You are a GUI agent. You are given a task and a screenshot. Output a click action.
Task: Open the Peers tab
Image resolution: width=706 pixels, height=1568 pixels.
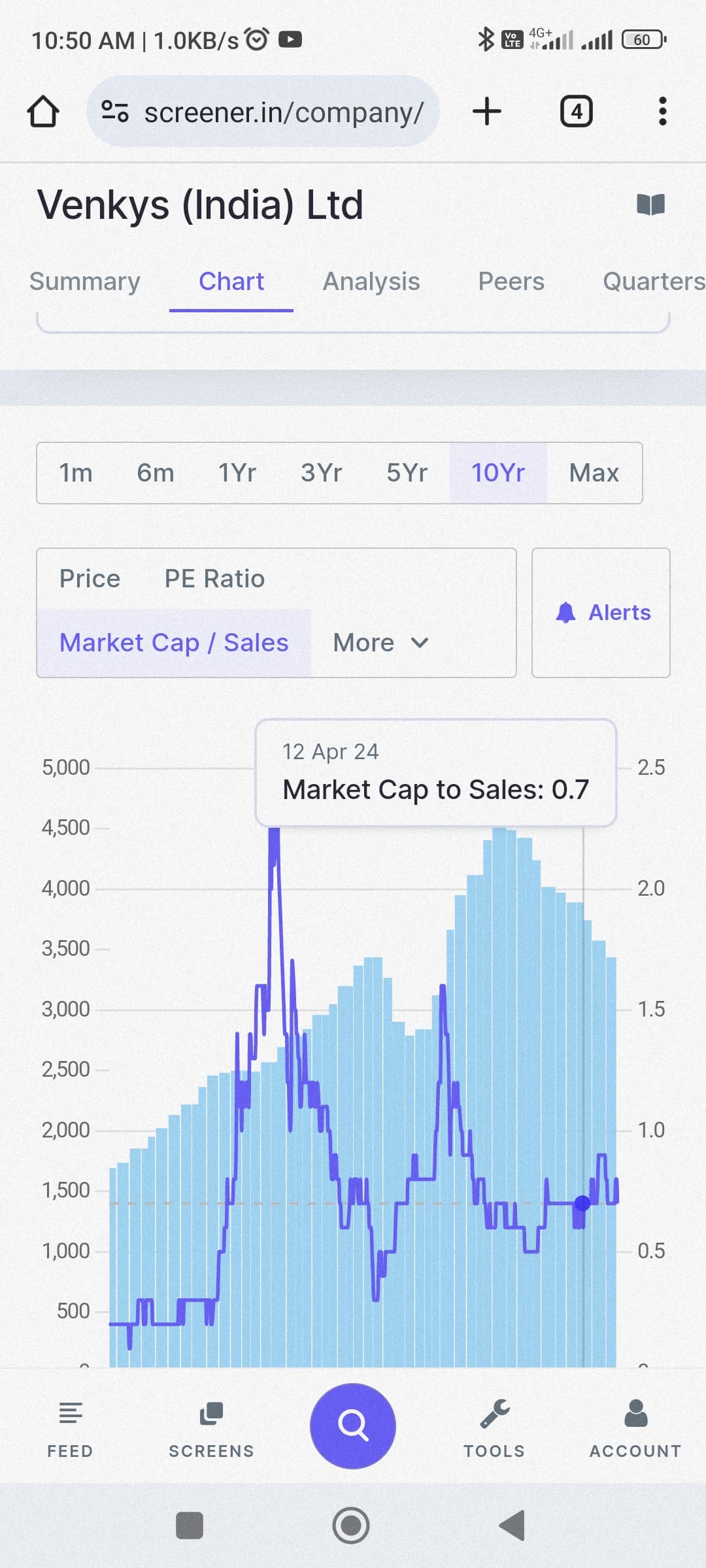511,282
